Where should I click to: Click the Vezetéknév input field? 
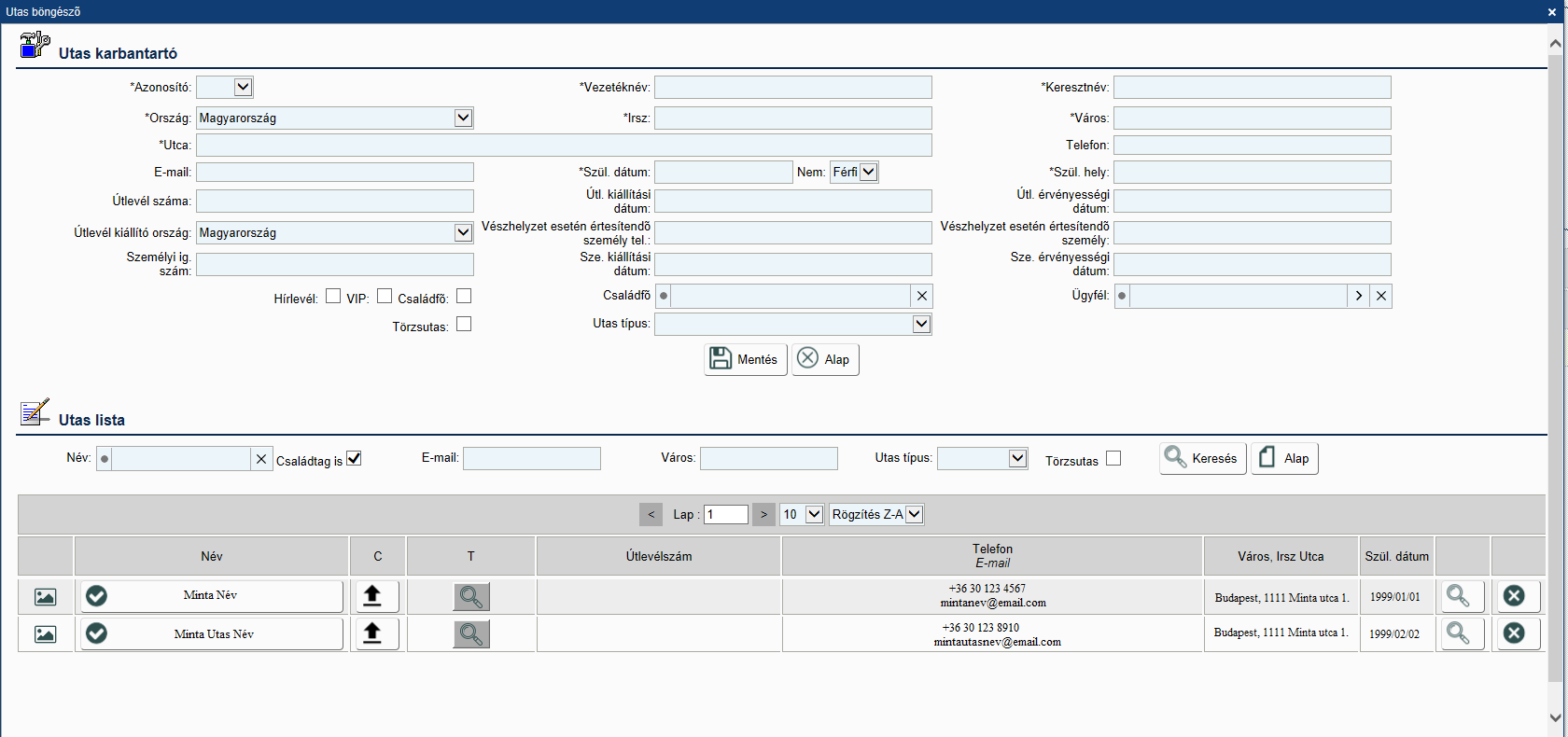792,88
